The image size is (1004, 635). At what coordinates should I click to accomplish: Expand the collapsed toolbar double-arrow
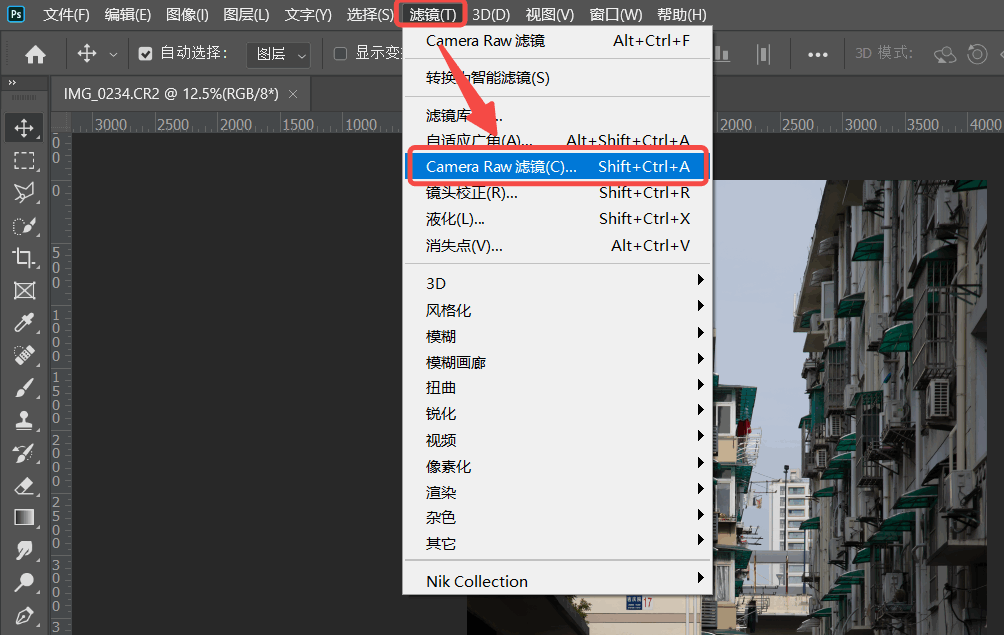[12, 82]
